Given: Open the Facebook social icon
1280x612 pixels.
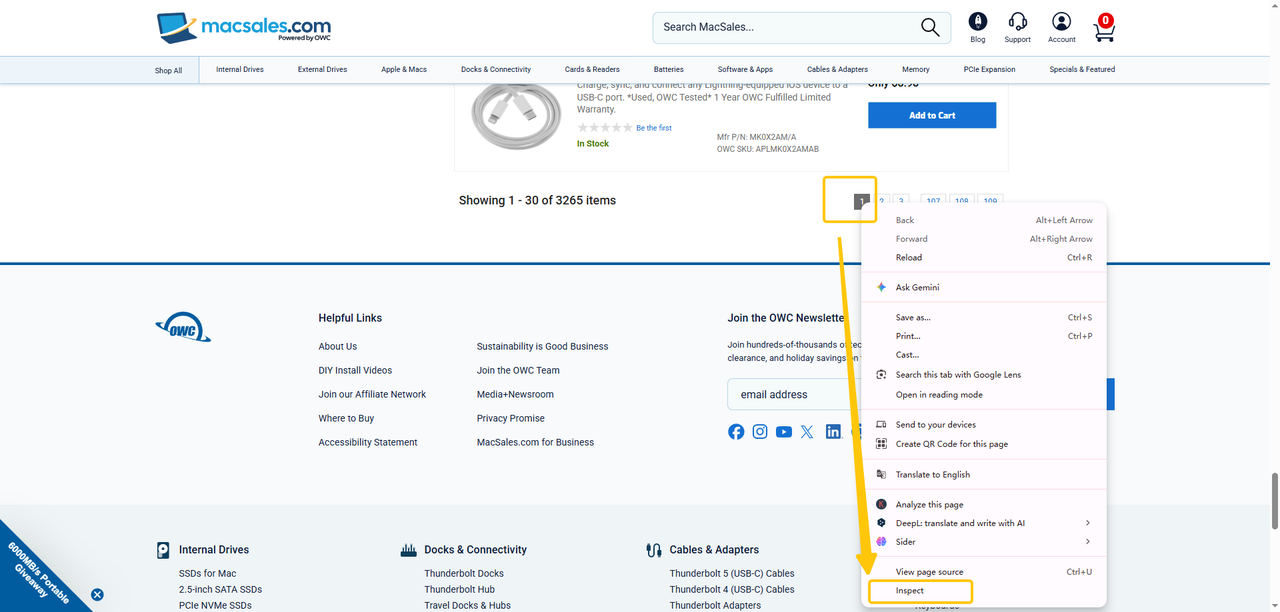Looking at the screenshot, I should [736, 432].
